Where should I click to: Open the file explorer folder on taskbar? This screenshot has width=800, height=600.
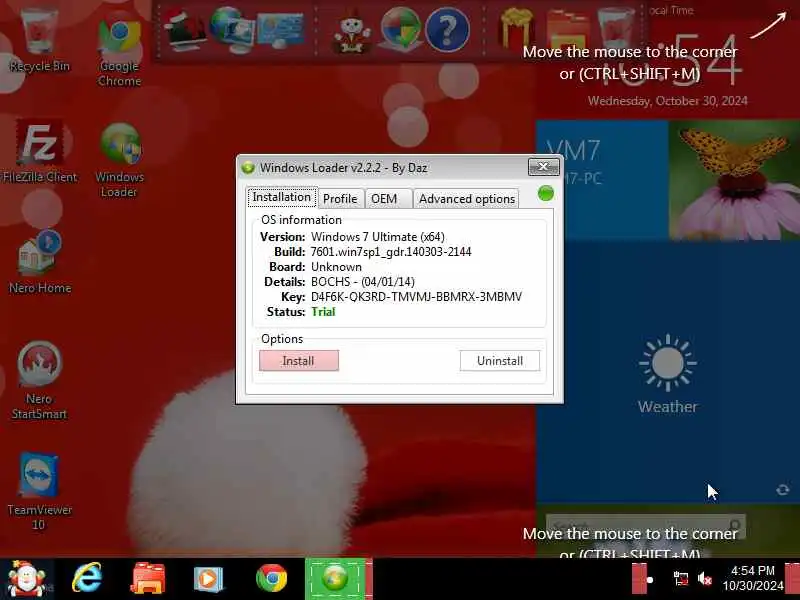[x=148, y=579]
